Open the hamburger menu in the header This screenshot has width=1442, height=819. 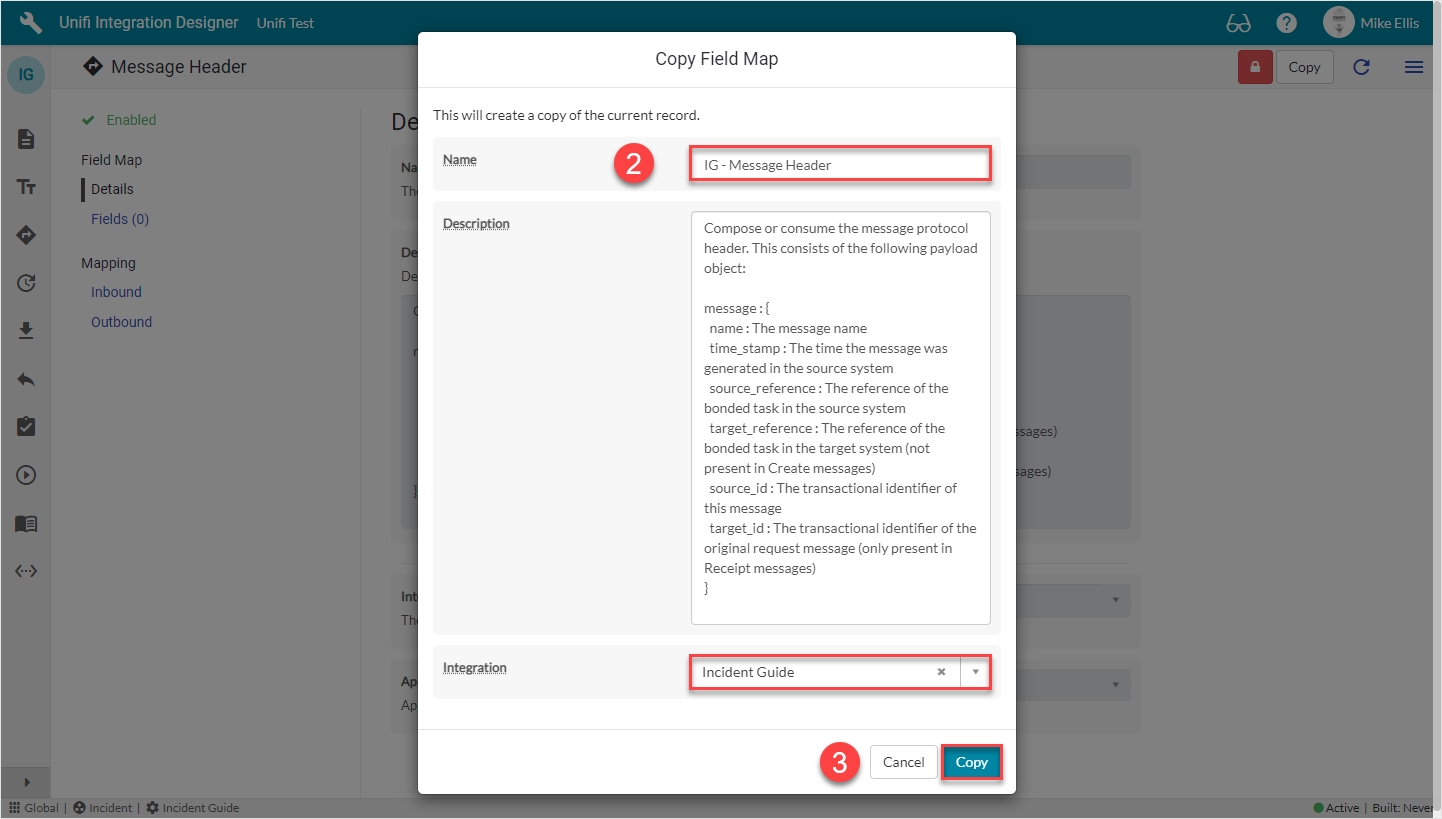click(1414, 67)
